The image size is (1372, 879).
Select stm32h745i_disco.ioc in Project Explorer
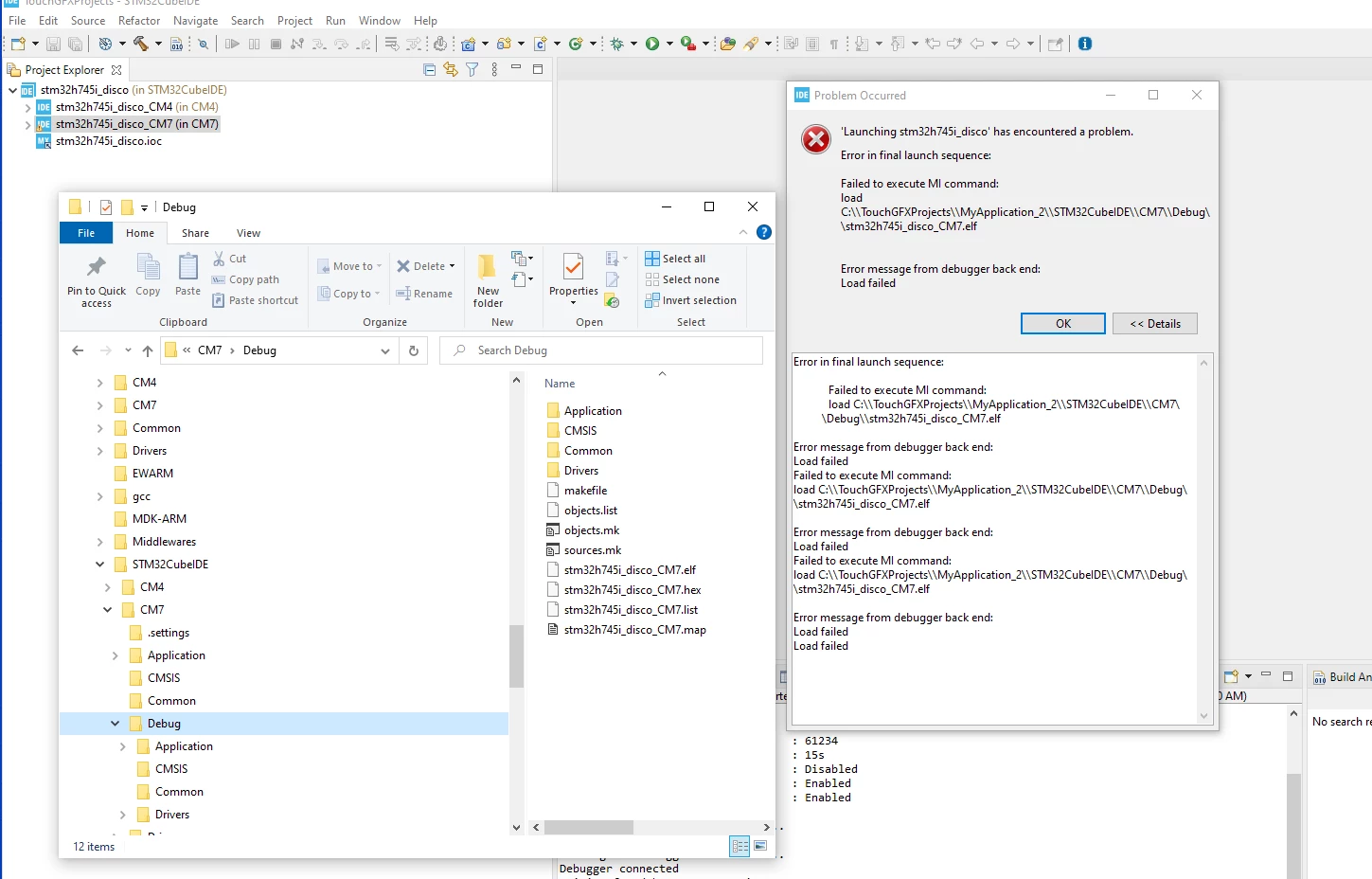(108, 141)
